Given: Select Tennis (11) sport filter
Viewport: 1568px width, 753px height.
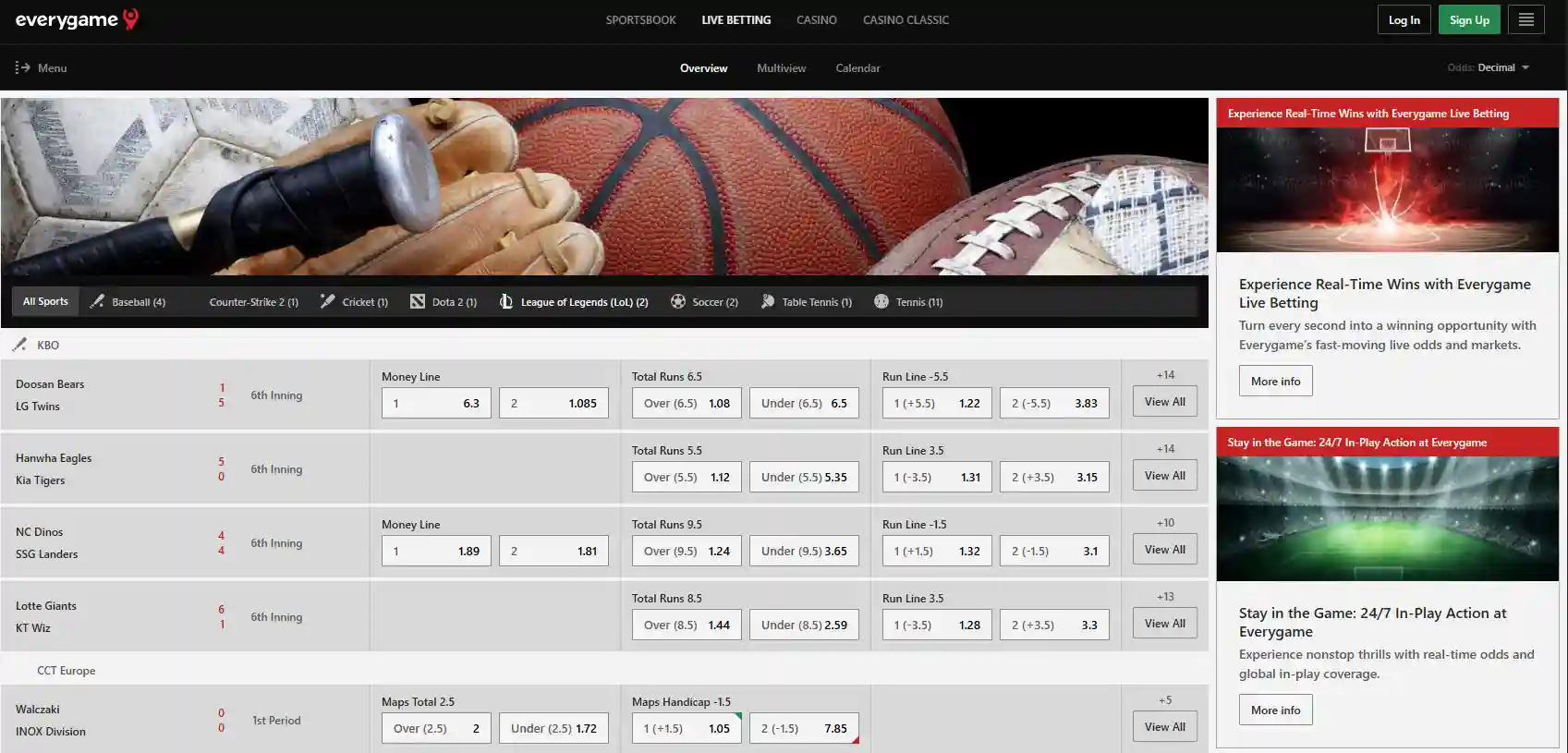Looking at the screenshot, I should click(x=908, y=302).
